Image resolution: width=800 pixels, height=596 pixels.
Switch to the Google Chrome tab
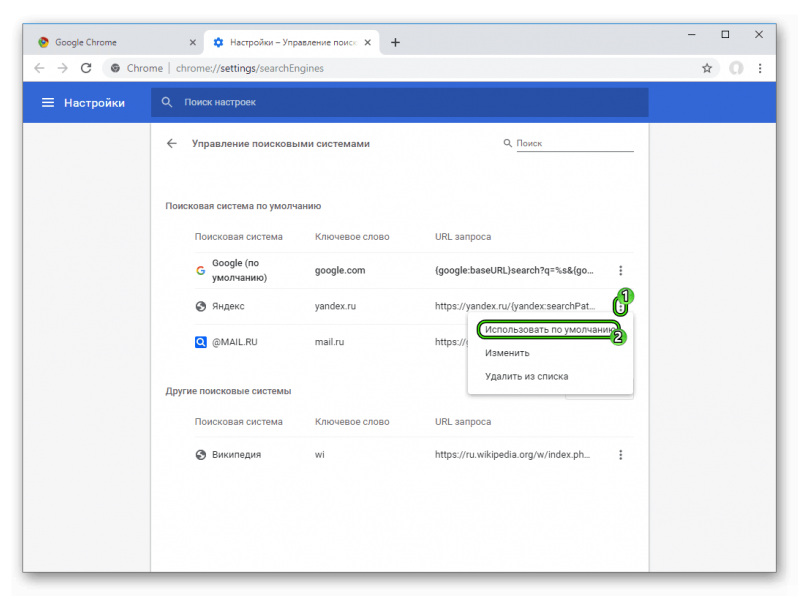coord(117,42)
